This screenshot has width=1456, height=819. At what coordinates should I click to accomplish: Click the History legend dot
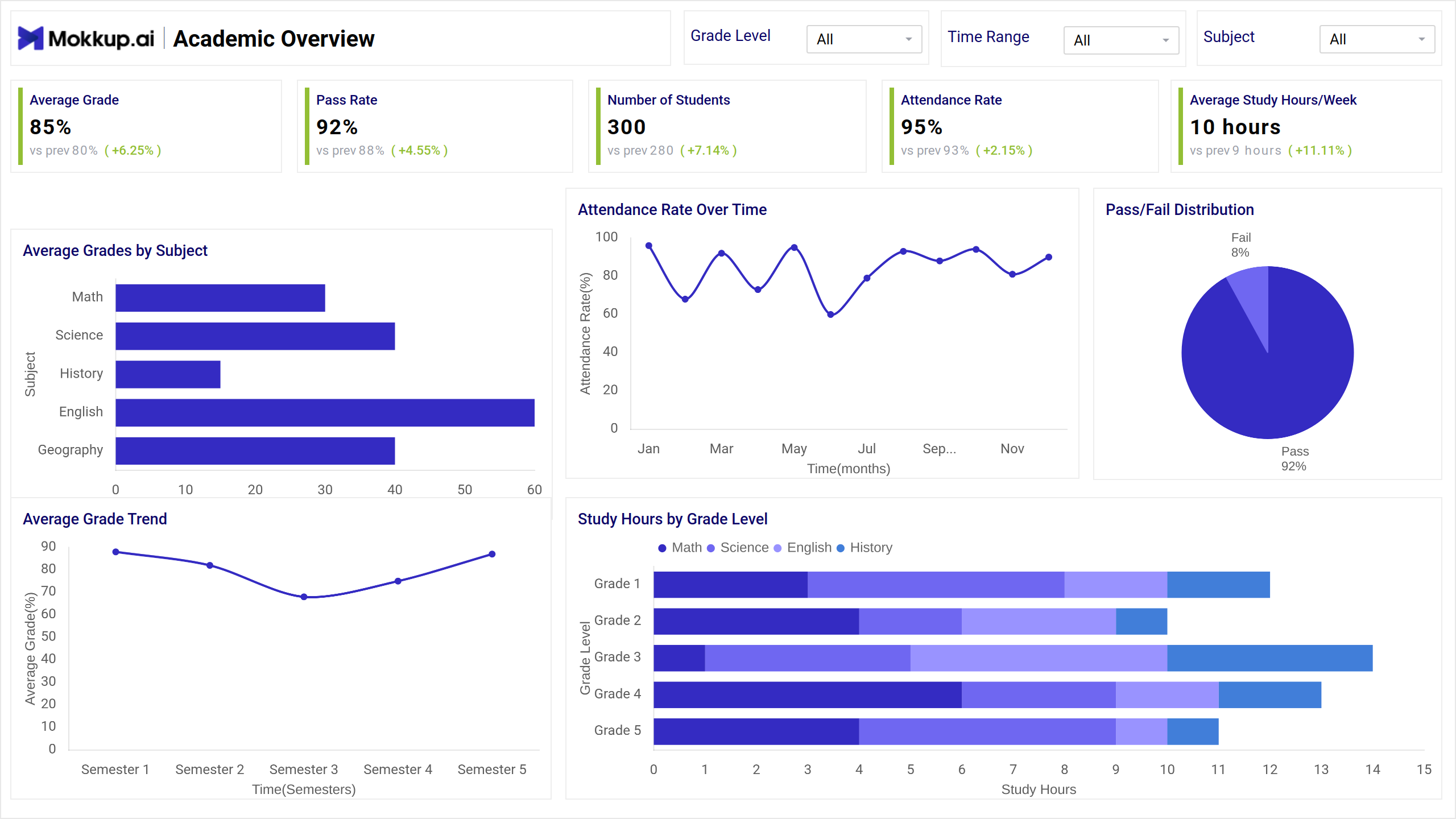(x=841, y=548)
